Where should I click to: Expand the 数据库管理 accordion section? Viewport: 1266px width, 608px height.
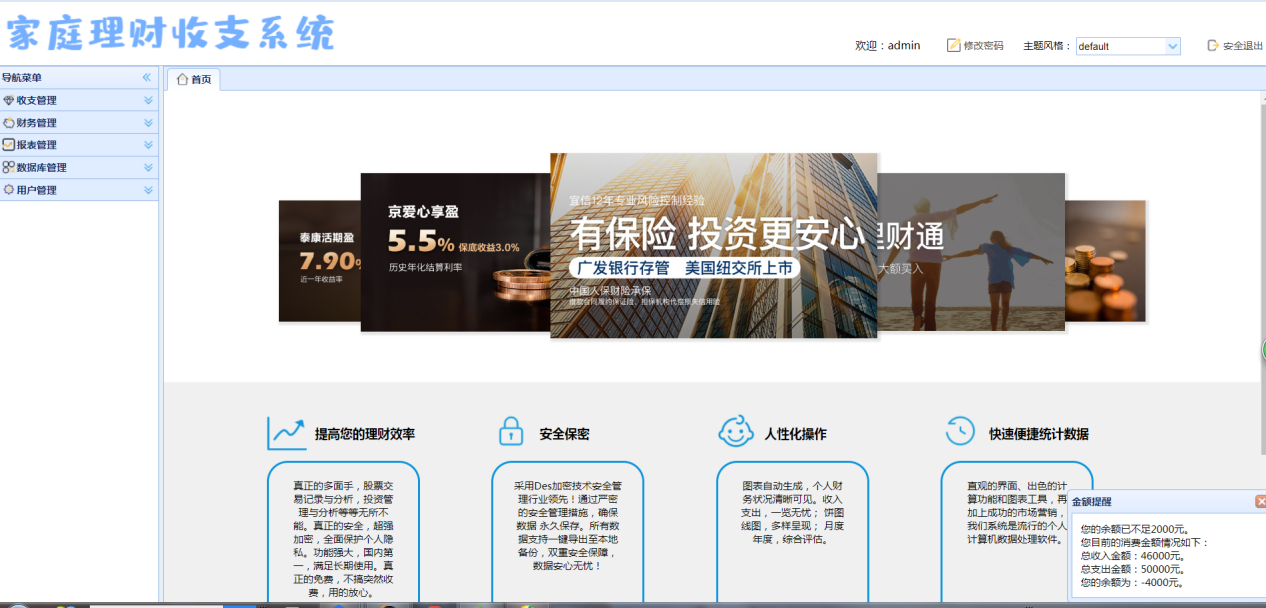pyautogui.click(x=148, y=167)
